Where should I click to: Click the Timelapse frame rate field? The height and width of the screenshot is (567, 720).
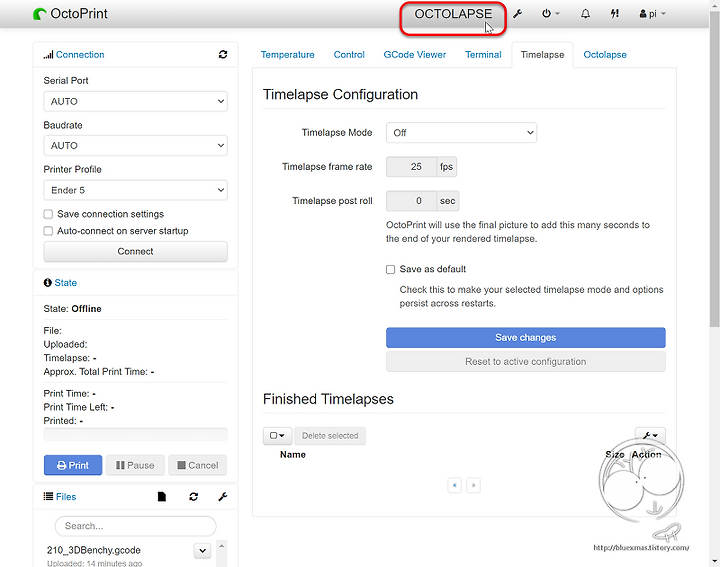pyautogui.click(x=411, y=167)
